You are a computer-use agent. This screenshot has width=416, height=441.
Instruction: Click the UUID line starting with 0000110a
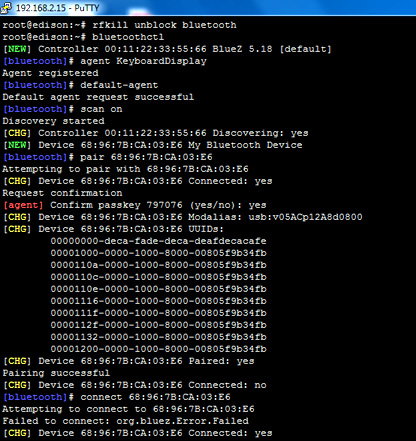tap(159, 265)
